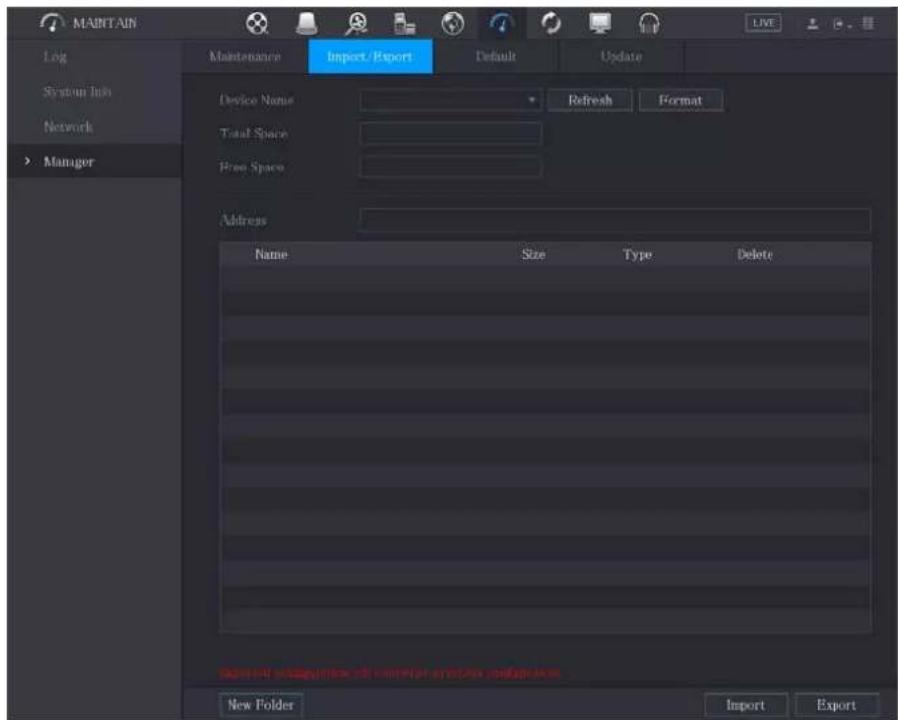This screenshot has width=898, height=720.
Task: Click the Format button
Action: click(680, 100)
